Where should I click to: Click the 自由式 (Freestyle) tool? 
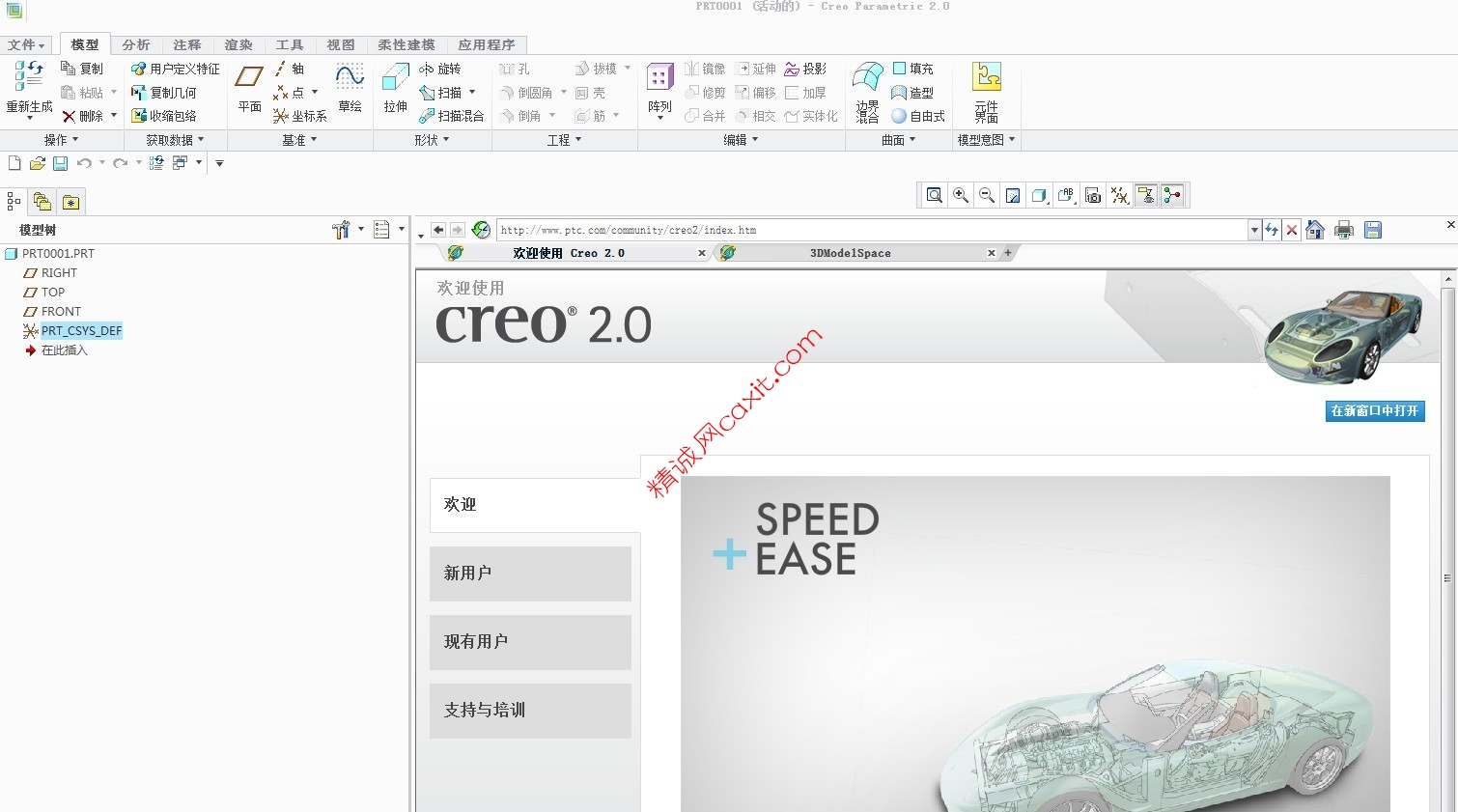(x=918, y=116)
